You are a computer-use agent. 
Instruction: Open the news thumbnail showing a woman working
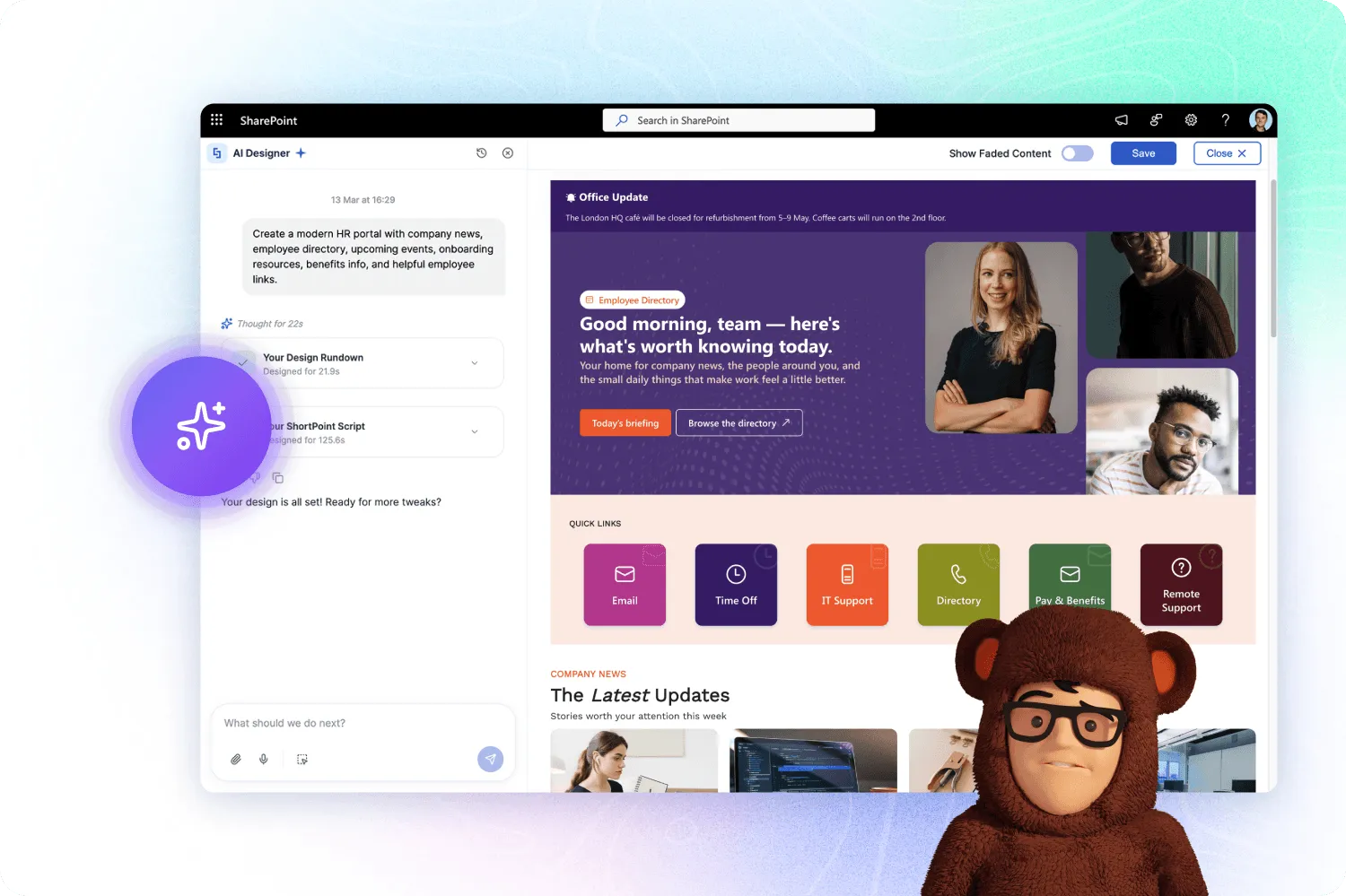click(634, 761)
